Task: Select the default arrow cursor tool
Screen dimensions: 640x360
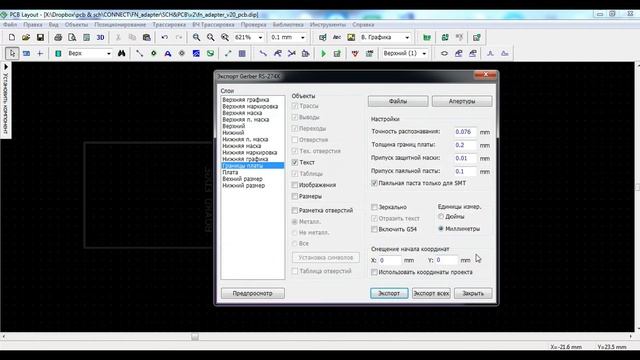Action: click(12, 53)
